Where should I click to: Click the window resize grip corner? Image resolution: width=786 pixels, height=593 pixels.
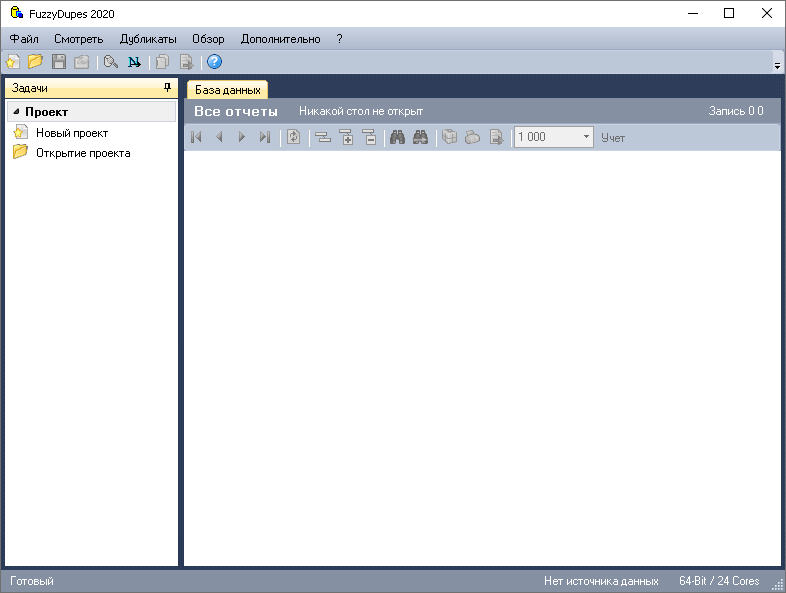[x=779, y=585]
